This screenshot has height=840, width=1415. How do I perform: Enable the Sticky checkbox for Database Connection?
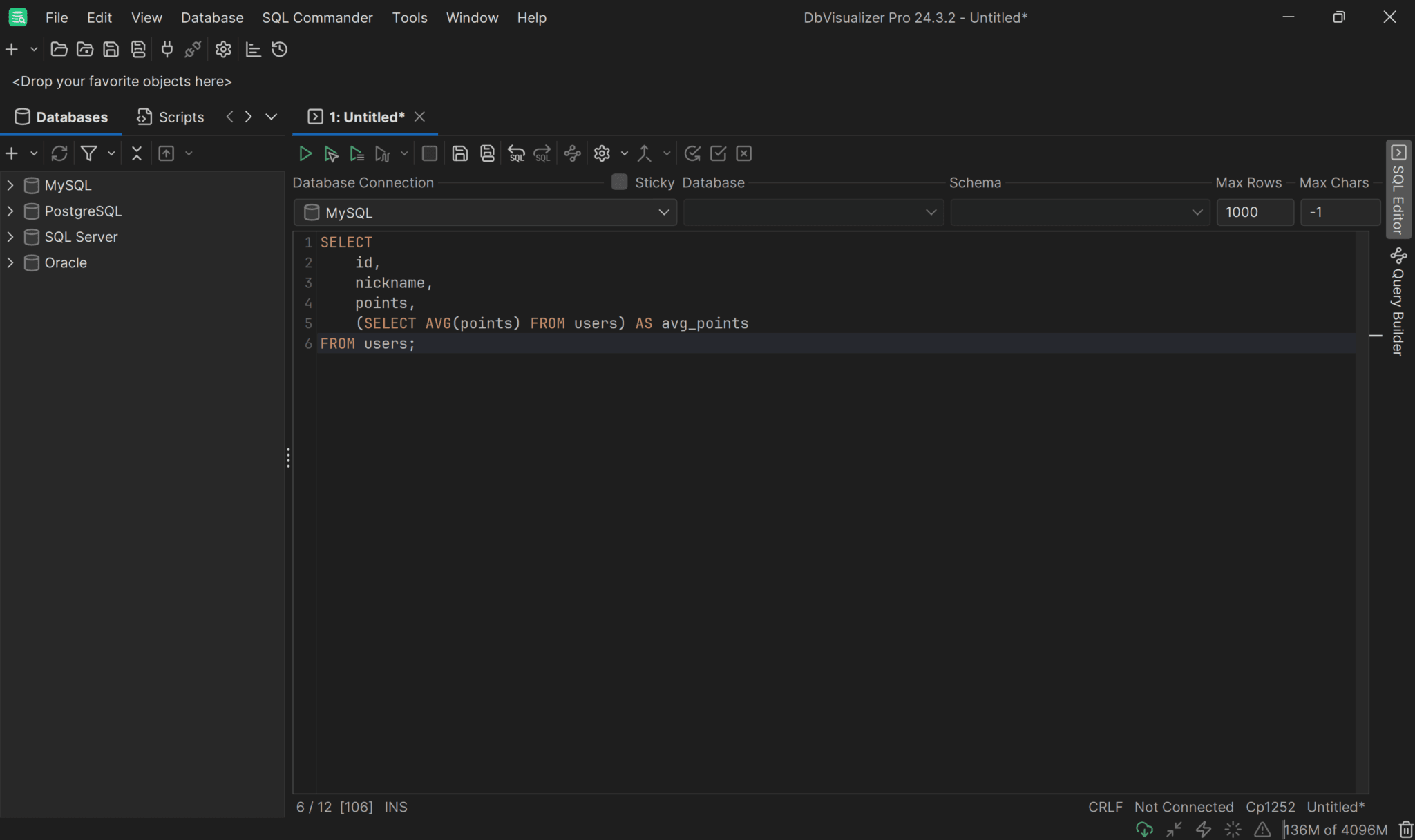[x=618, y=182]
